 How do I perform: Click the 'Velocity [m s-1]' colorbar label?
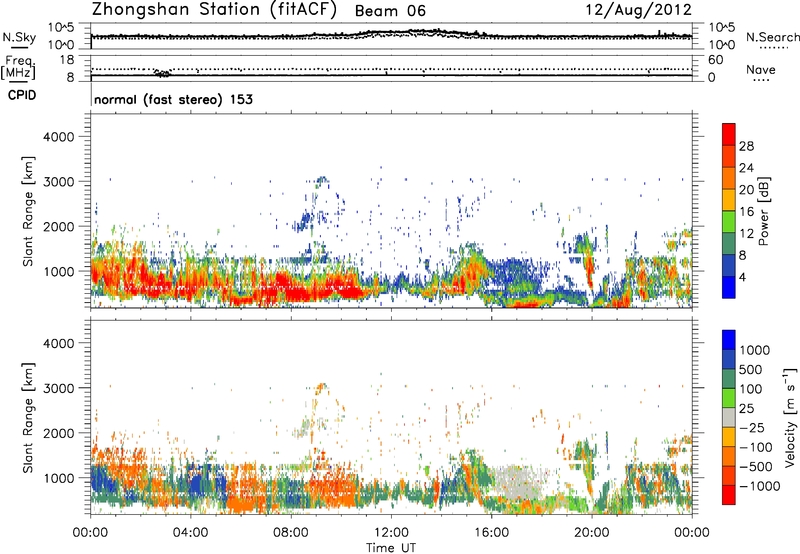[x=790, y=417]
